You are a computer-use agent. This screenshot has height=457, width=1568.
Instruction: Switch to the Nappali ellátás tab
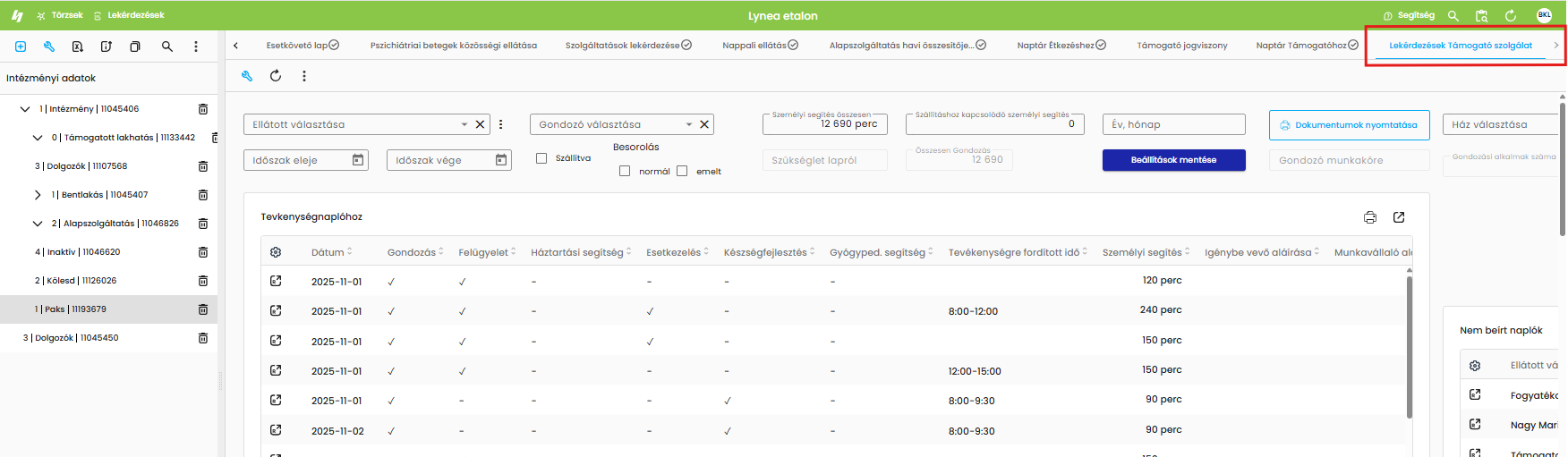760,45
